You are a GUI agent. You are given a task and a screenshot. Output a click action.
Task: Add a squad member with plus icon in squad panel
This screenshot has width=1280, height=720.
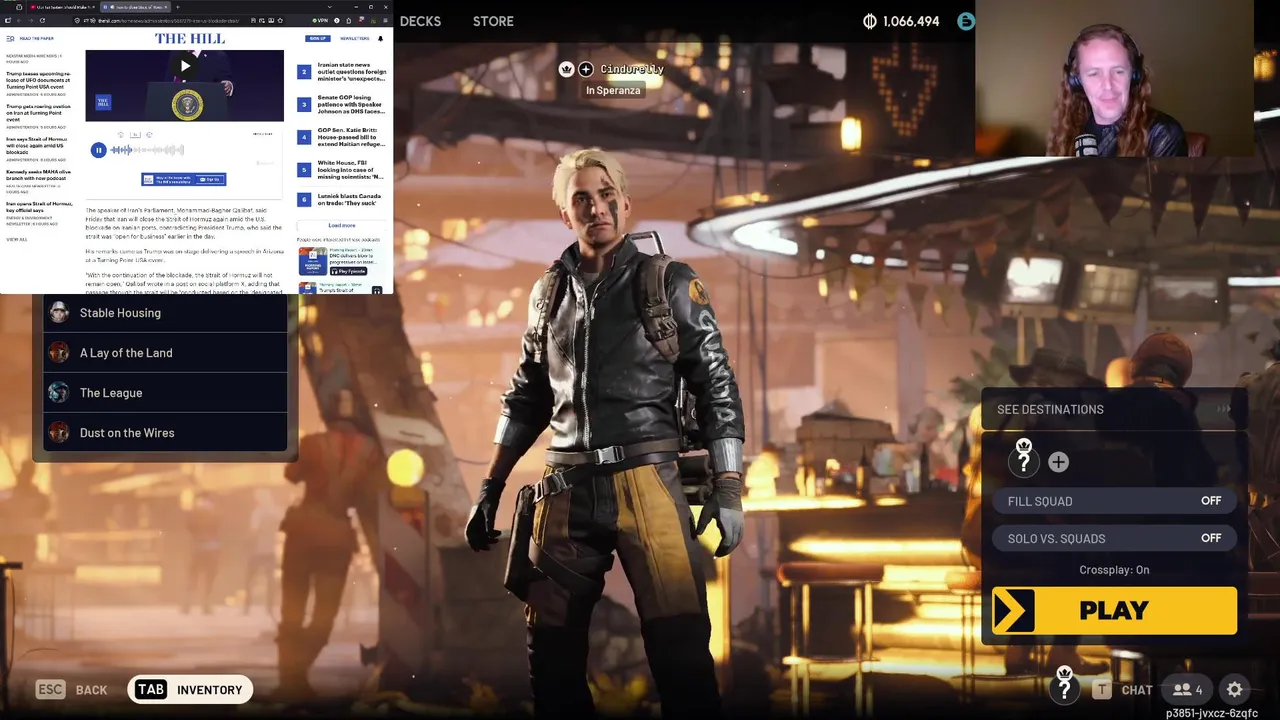click(1058, 462)
